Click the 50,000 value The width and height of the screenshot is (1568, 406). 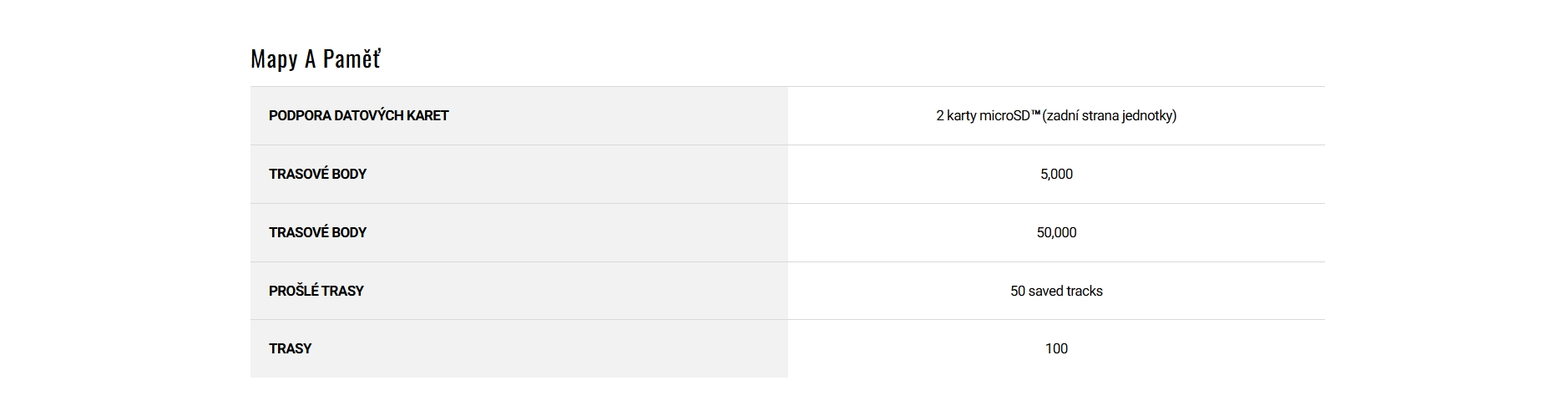click(1056, 233)
